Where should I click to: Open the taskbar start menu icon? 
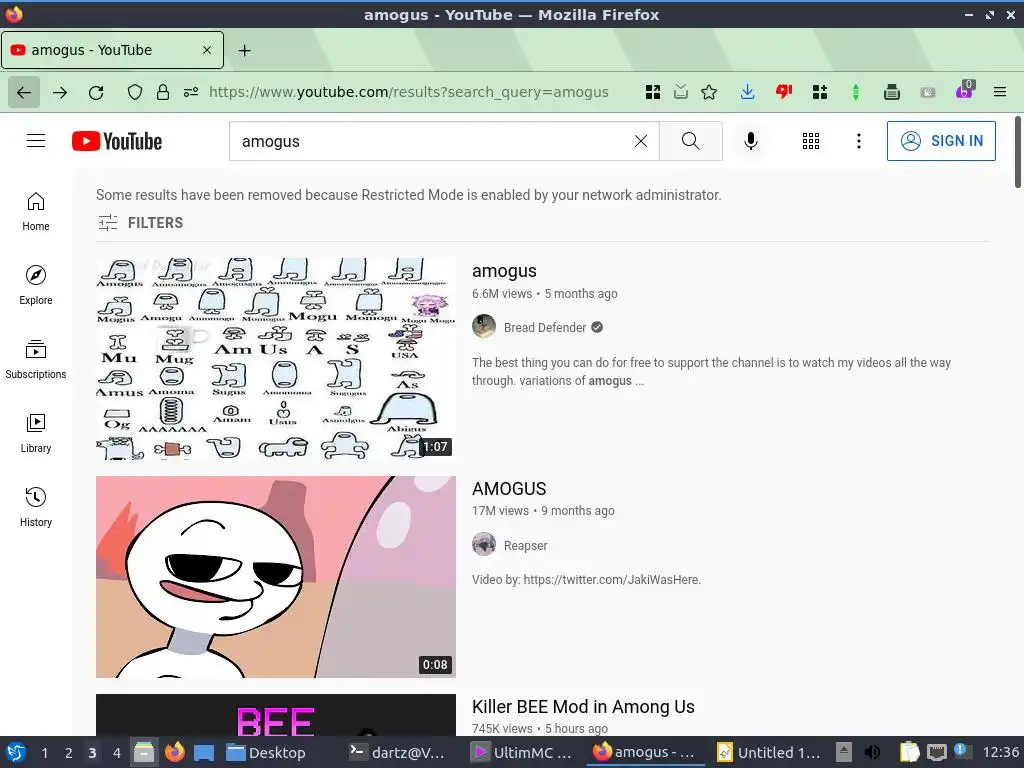point(16,752)
